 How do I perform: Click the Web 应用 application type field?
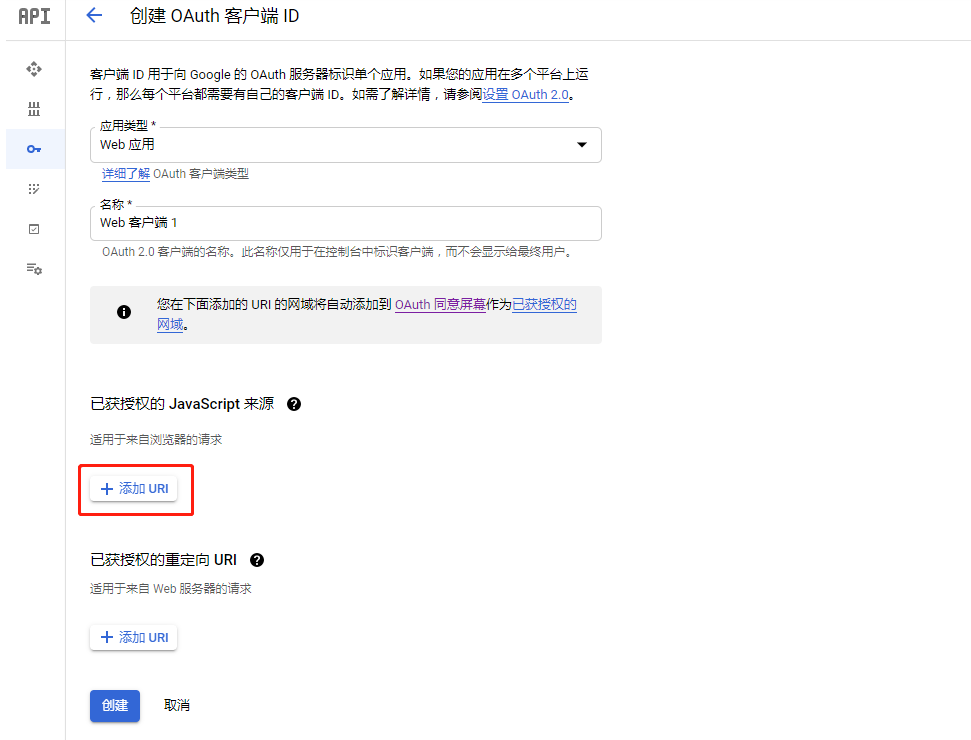[x=346, y=145]
